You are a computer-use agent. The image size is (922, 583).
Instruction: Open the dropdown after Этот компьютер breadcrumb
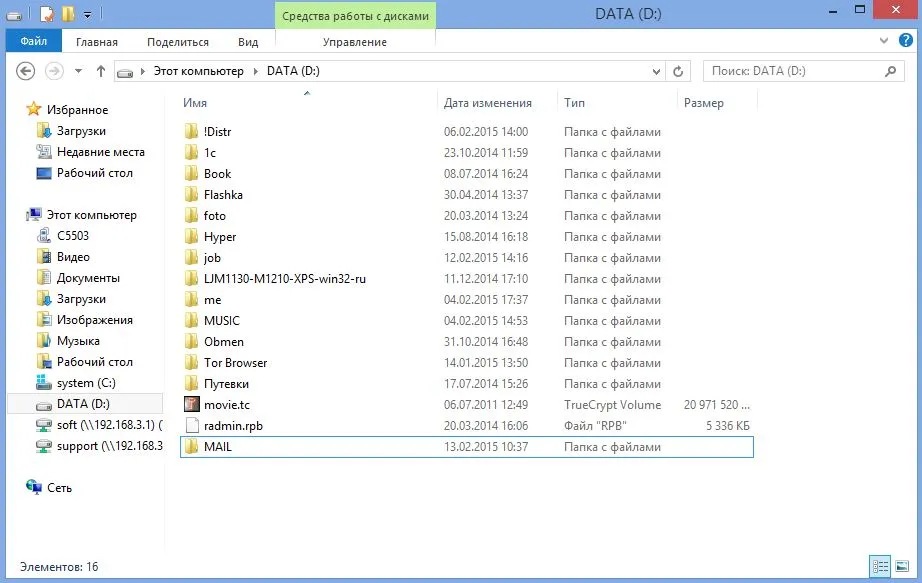256,71
